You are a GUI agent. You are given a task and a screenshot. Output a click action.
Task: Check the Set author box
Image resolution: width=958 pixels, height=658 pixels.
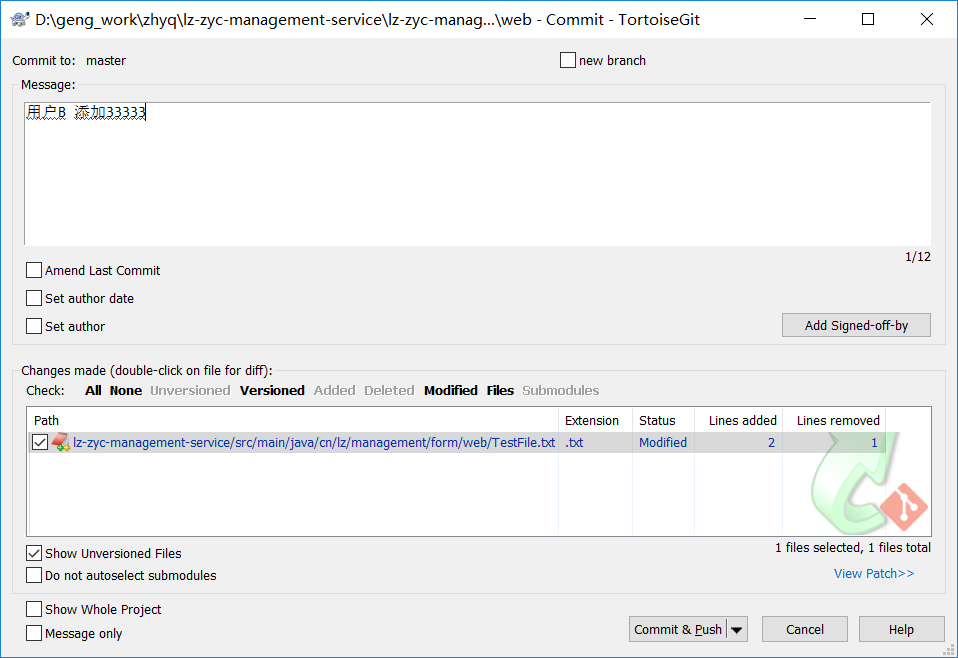[x=34, y=326]
